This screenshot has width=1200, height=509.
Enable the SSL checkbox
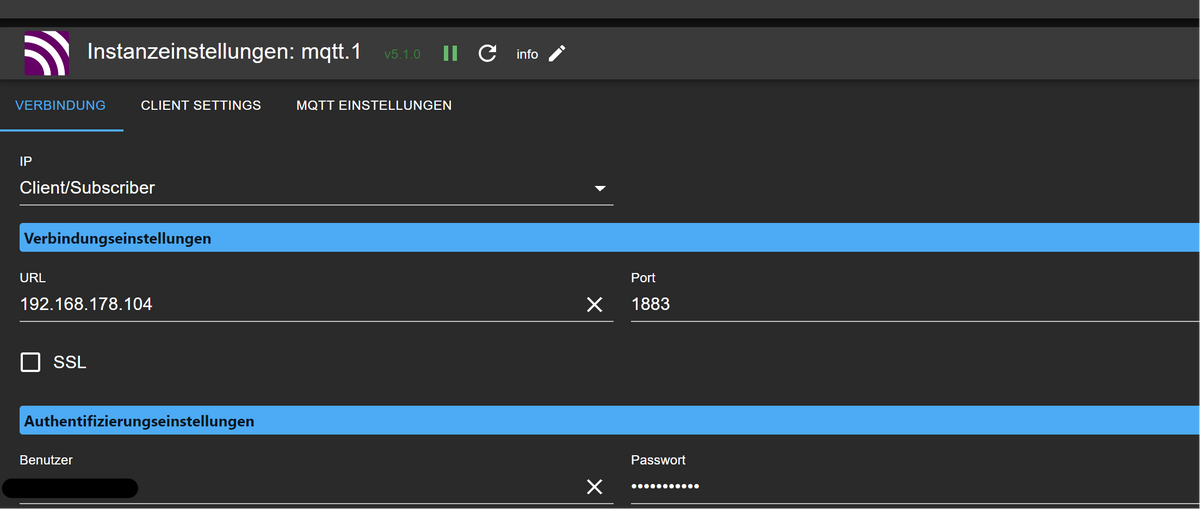coord(31,362)
